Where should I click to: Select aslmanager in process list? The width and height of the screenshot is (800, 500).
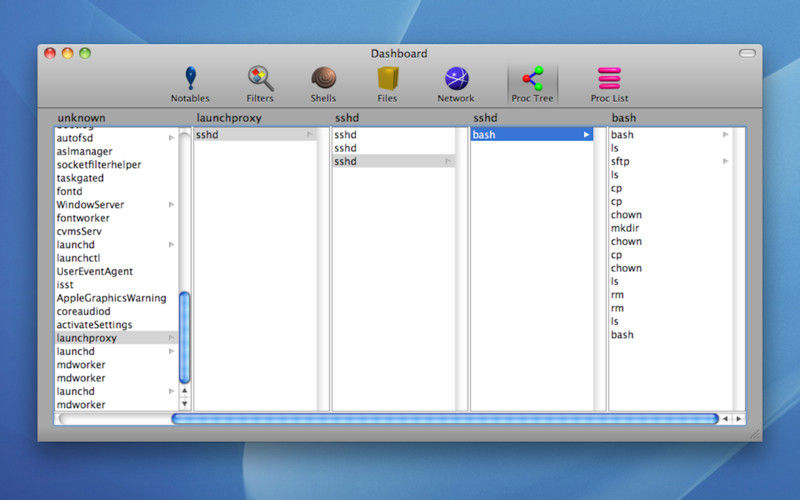(x=116, y=152)
